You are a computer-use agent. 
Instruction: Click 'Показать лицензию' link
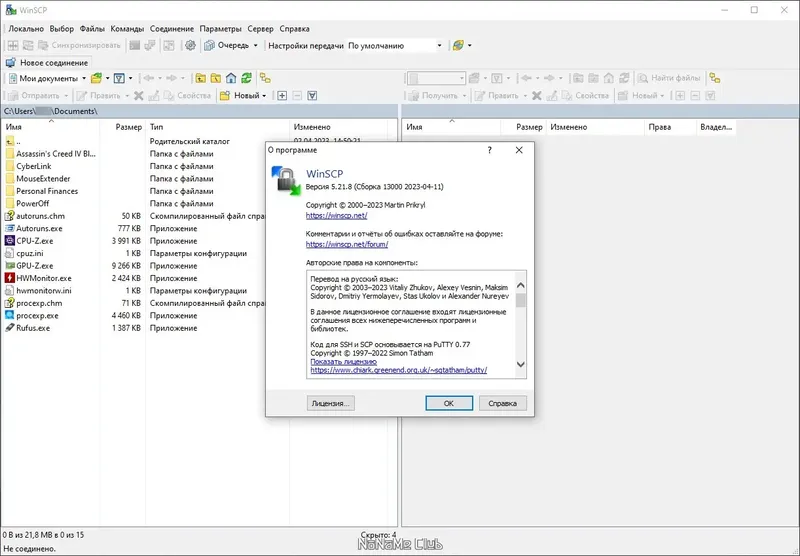coord(343,362)
